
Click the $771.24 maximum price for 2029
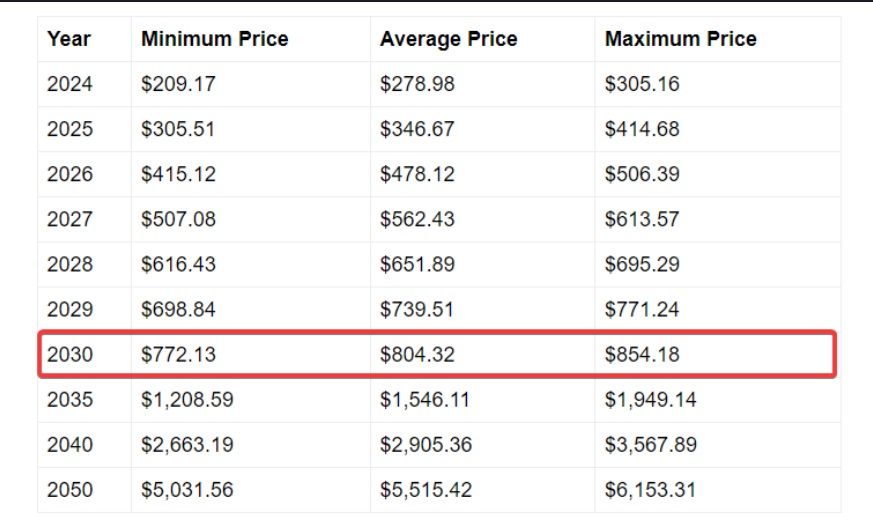click(642, 310)
